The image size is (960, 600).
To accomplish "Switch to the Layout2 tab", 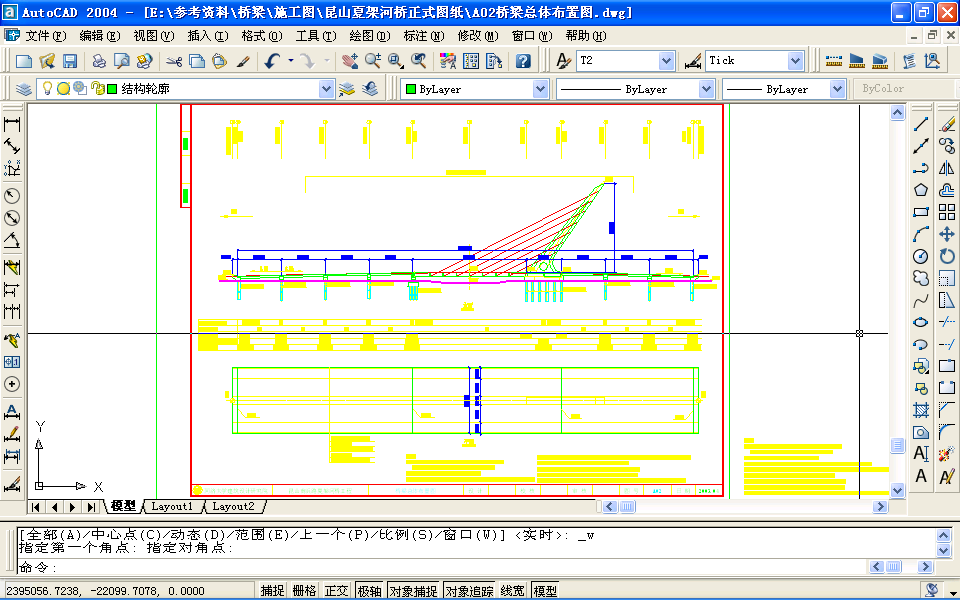I will [233, 506].
